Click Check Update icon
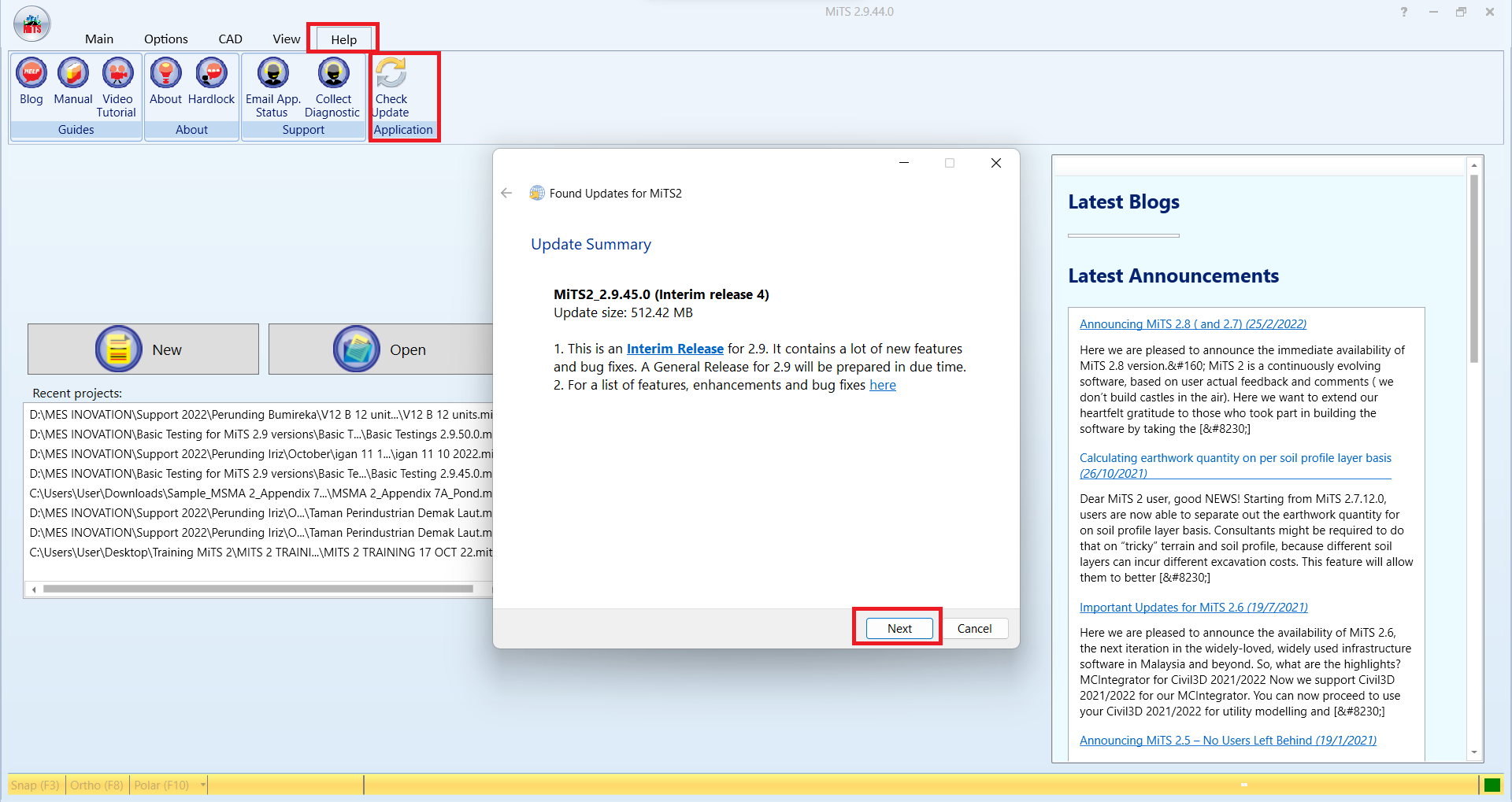This screenshot has height=802, width=1512. click(x=391, y=87)
